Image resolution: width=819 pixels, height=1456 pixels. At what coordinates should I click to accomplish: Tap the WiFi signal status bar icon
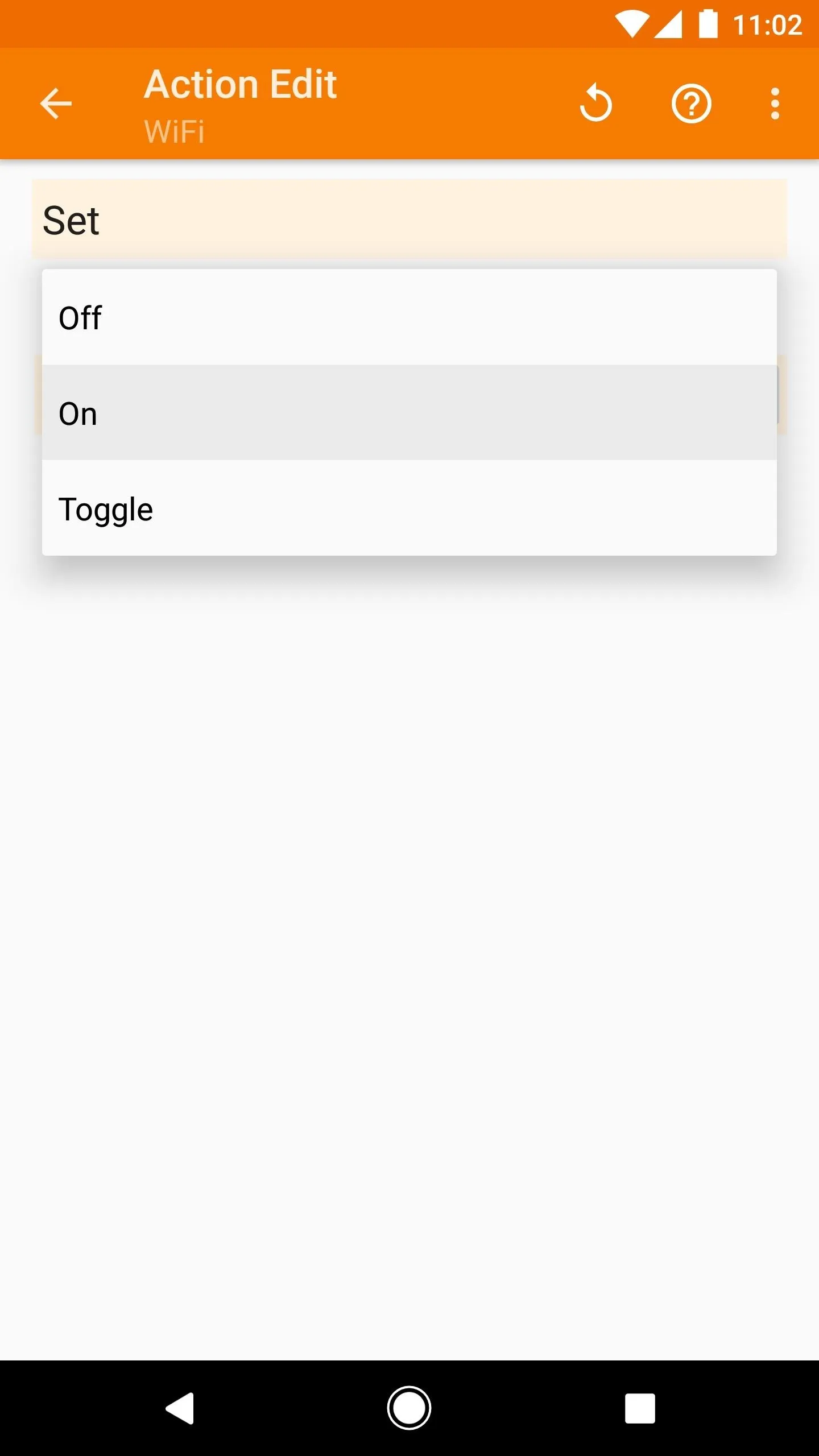[632, 25]
